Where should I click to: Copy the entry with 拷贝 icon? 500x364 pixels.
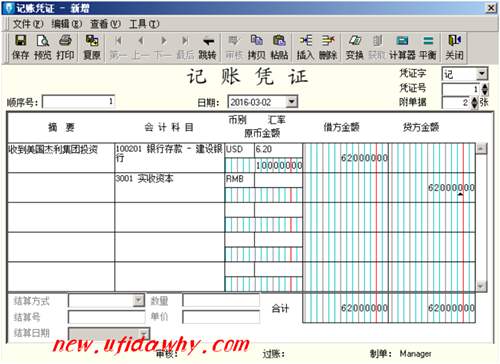tap(256, 47)
